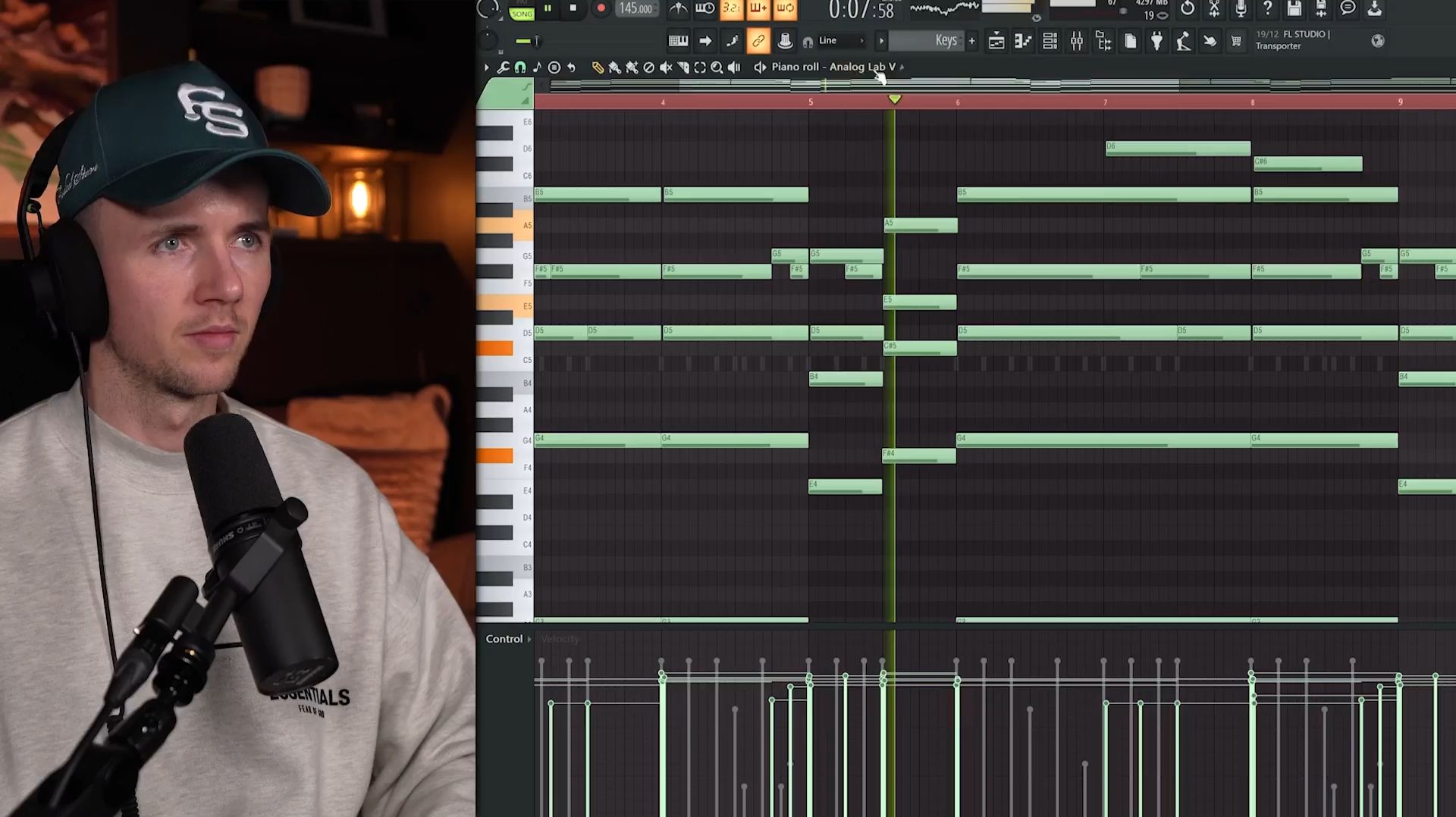Toggle step editing footprints button

[732, 41]
